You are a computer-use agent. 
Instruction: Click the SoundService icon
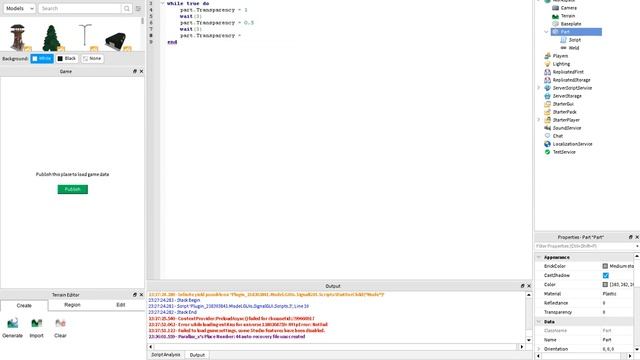pyautogui.click(x=547, y=128)
